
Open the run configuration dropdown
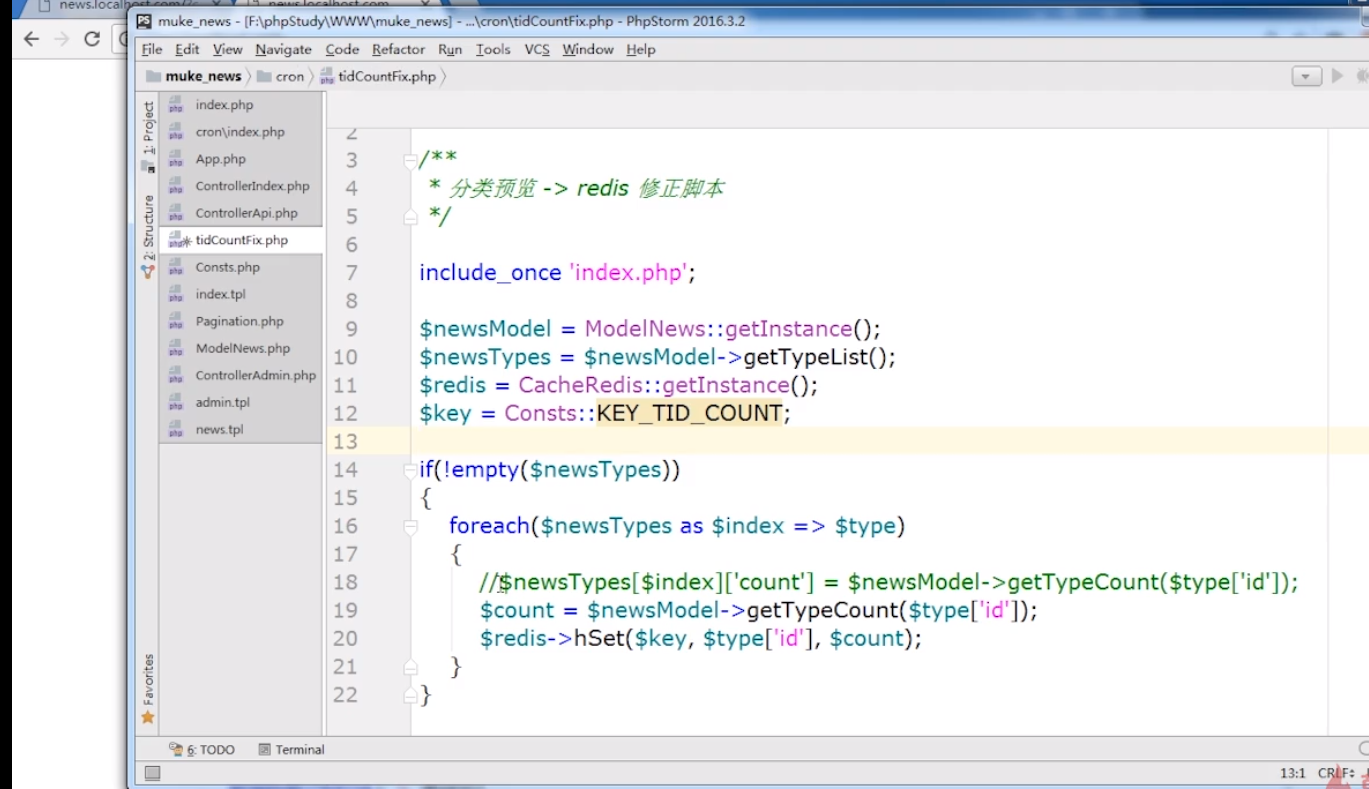point(1306,76)
